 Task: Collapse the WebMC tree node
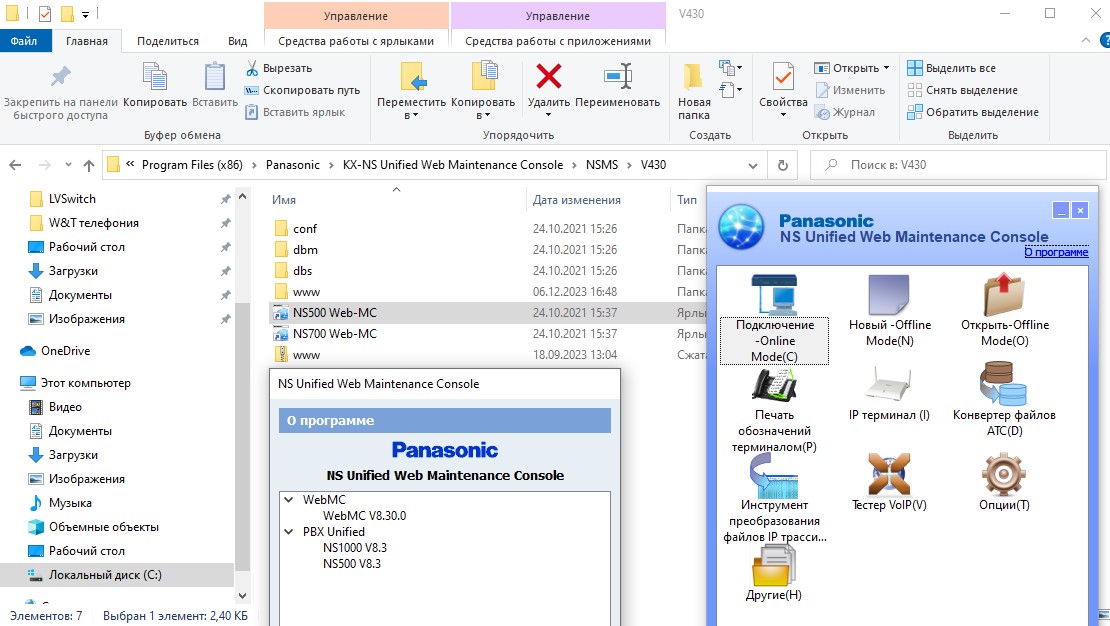pos(289,499)
